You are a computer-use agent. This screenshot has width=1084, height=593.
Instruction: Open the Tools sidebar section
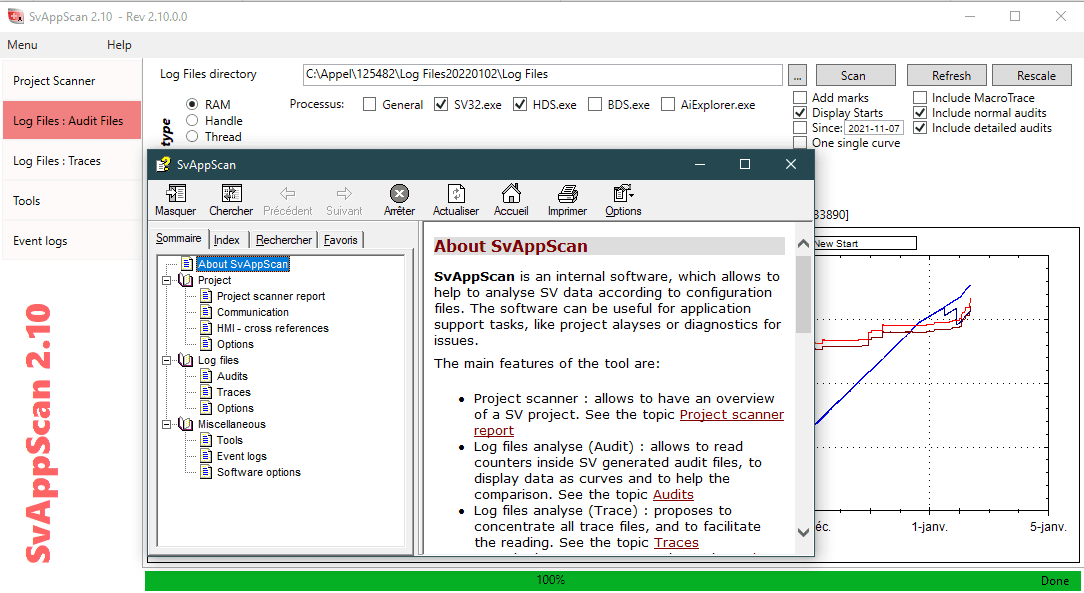(x=72, y=201)
